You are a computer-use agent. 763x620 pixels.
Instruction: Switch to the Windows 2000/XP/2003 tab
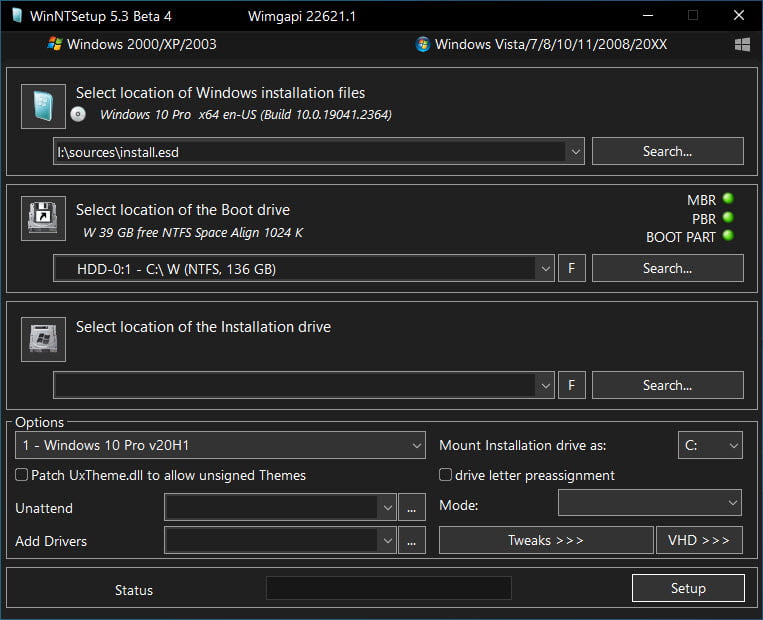click(132, 44)
